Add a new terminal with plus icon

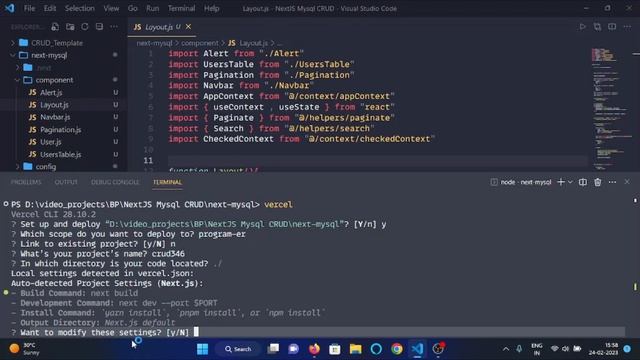click(561, 182)
